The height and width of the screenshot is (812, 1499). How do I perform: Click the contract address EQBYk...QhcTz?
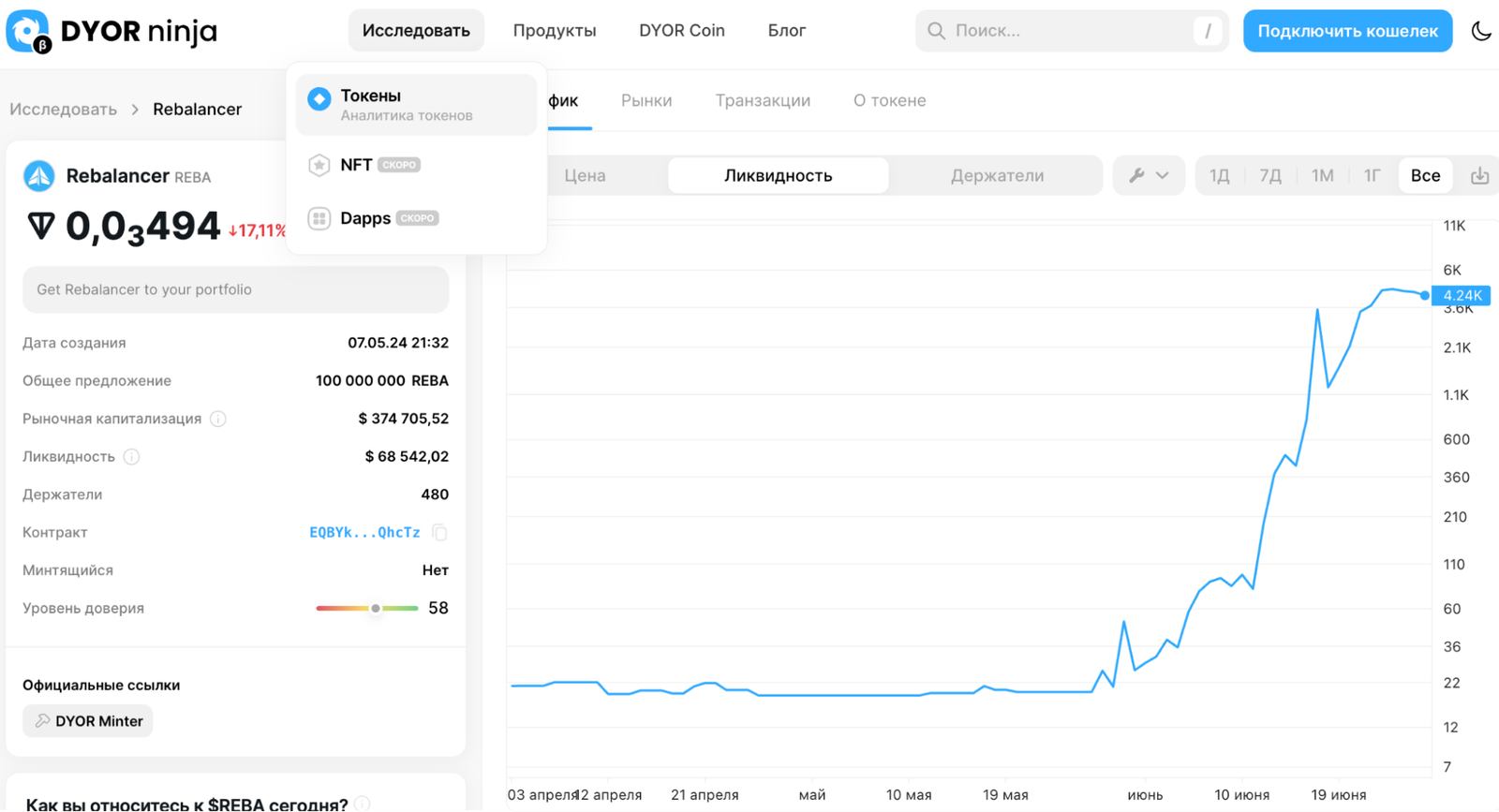(364, 533)
